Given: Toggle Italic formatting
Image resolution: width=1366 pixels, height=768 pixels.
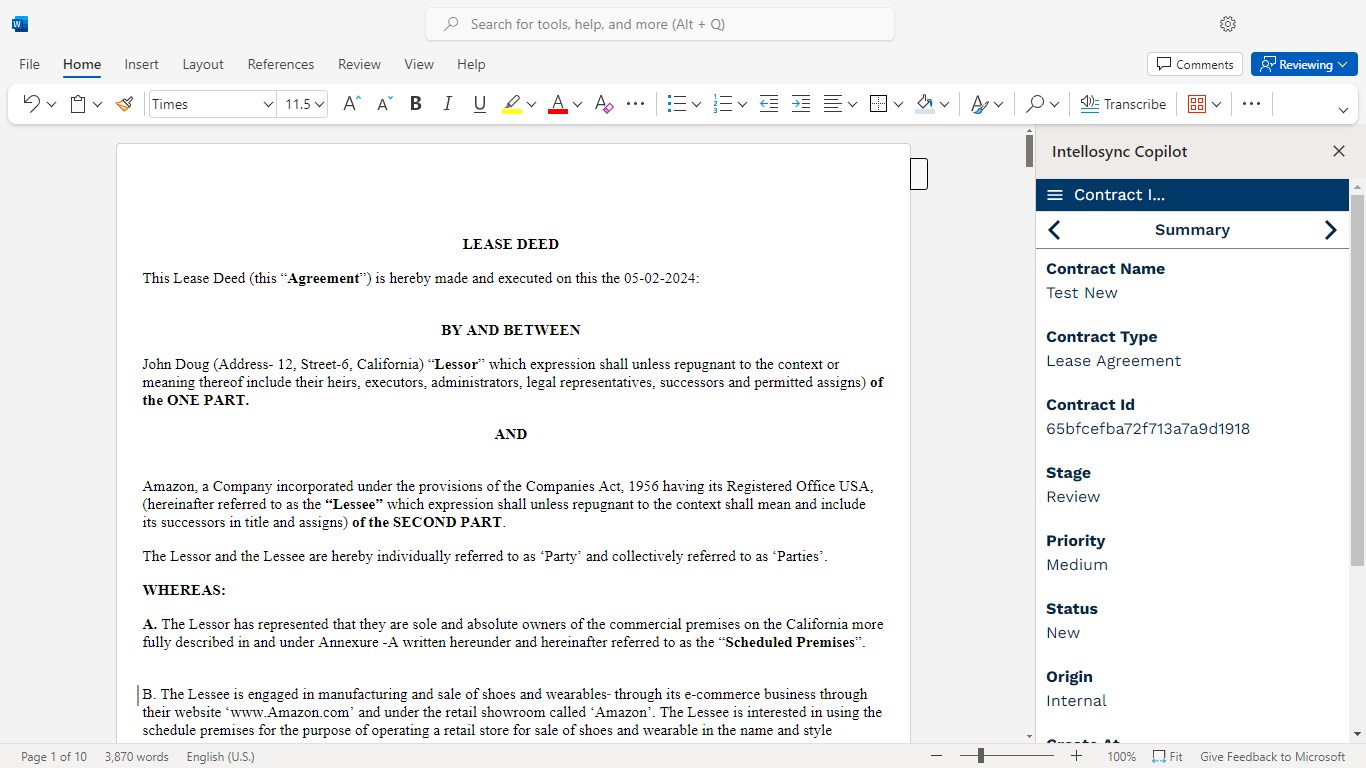Looking at the screenshot, I should tap(447, 104).
